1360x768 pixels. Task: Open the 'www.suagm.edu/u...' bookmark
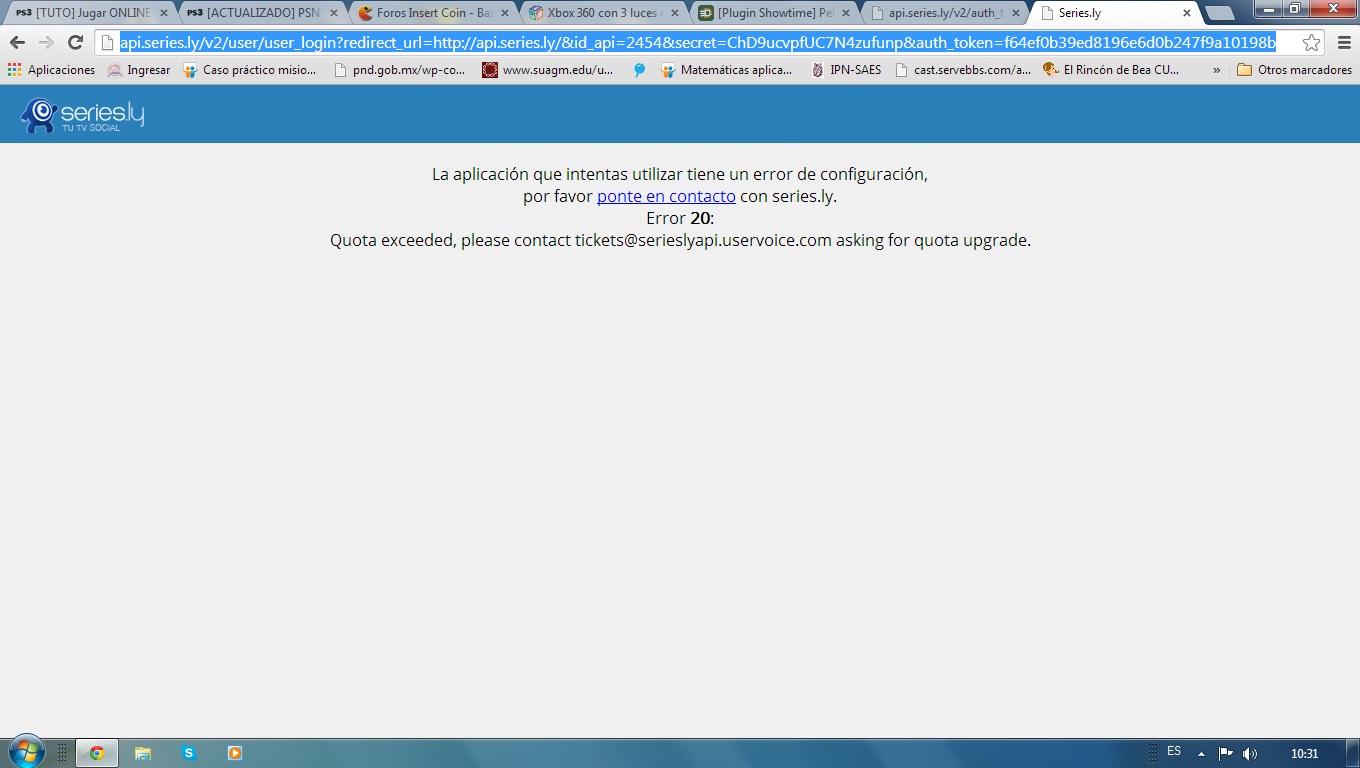pyautogui.click(x=548, y=70)
